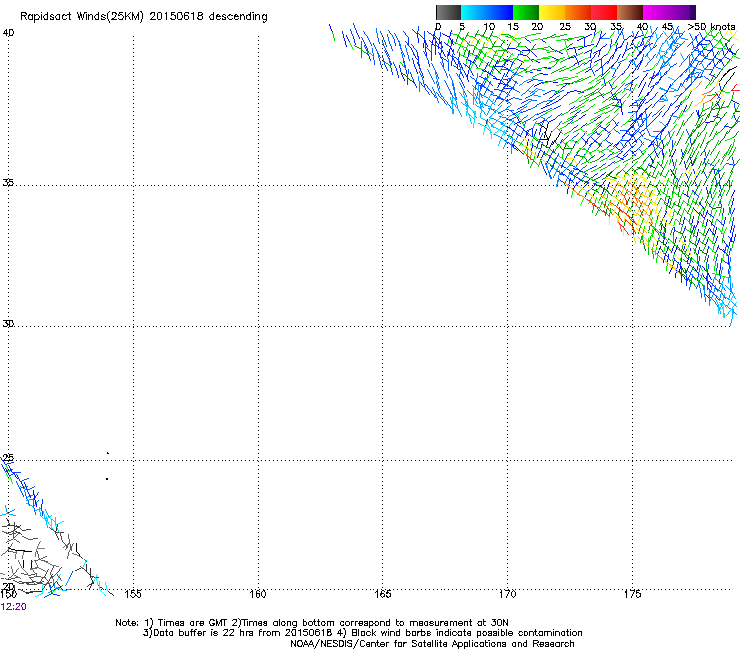Click the latitude label '35'
The image size is (740, 650).
[x=8, y=182]
